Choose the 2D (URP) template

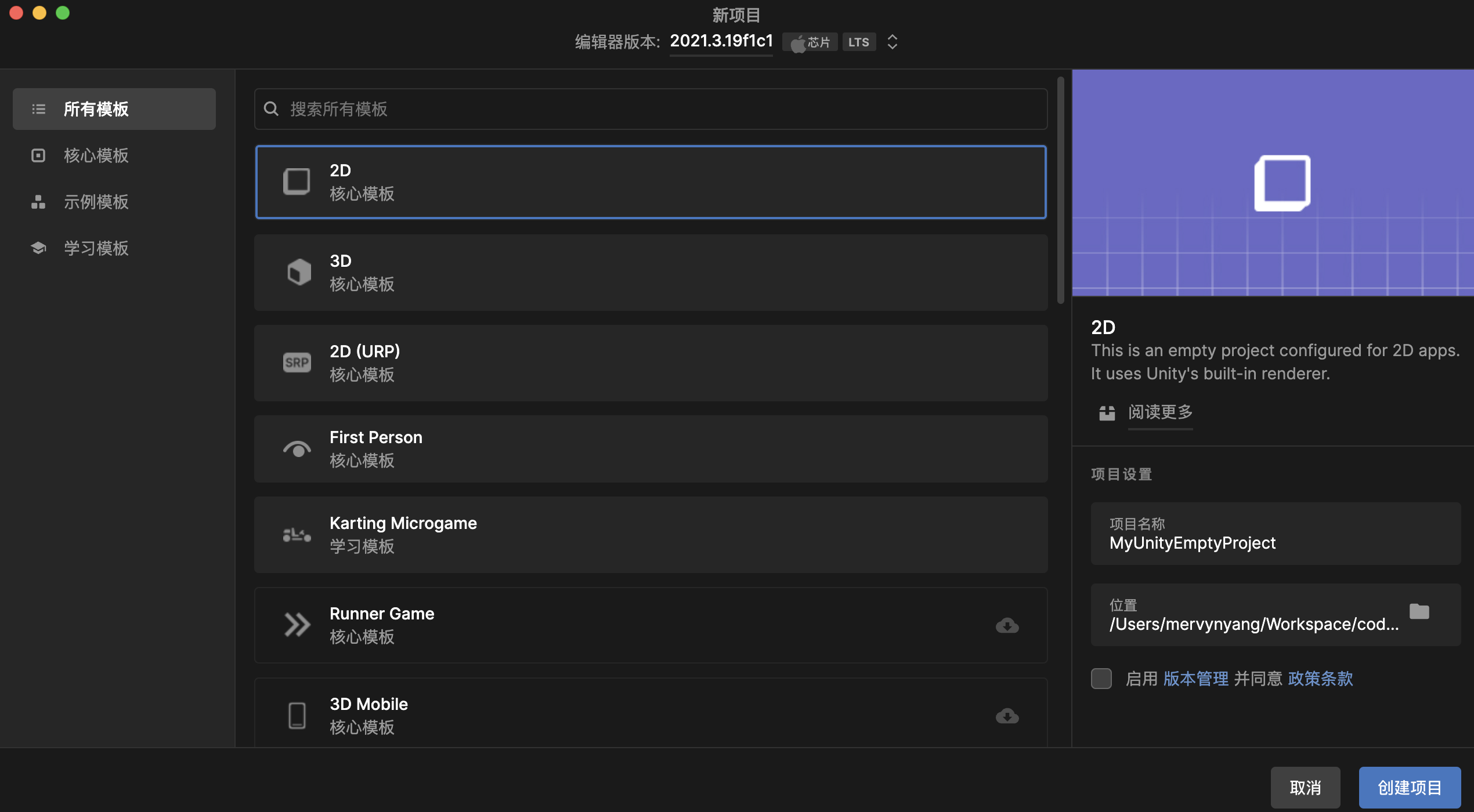pyautogui.click(x=651, y=363)
